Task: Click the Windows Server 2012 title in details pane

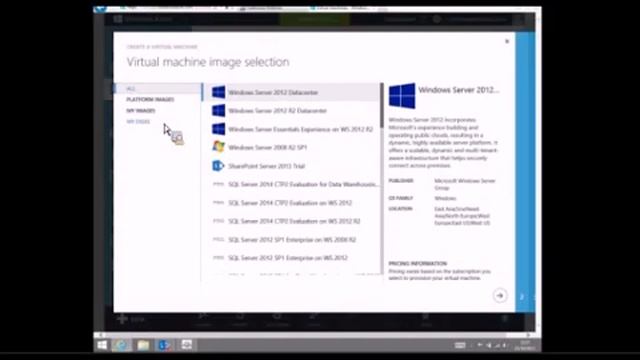Action: click(x=458, y=90)
